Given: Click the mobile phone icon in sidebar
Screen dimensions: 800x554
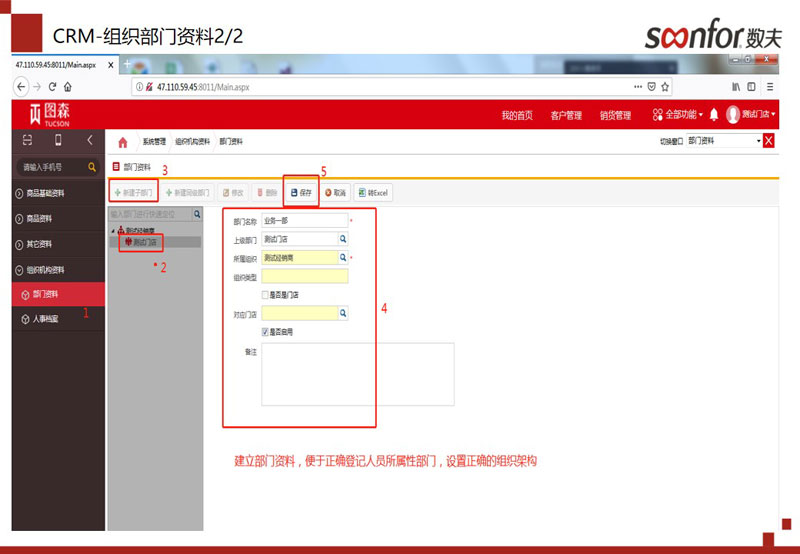Looking at the screenshot, I should [x=58, y=140].
